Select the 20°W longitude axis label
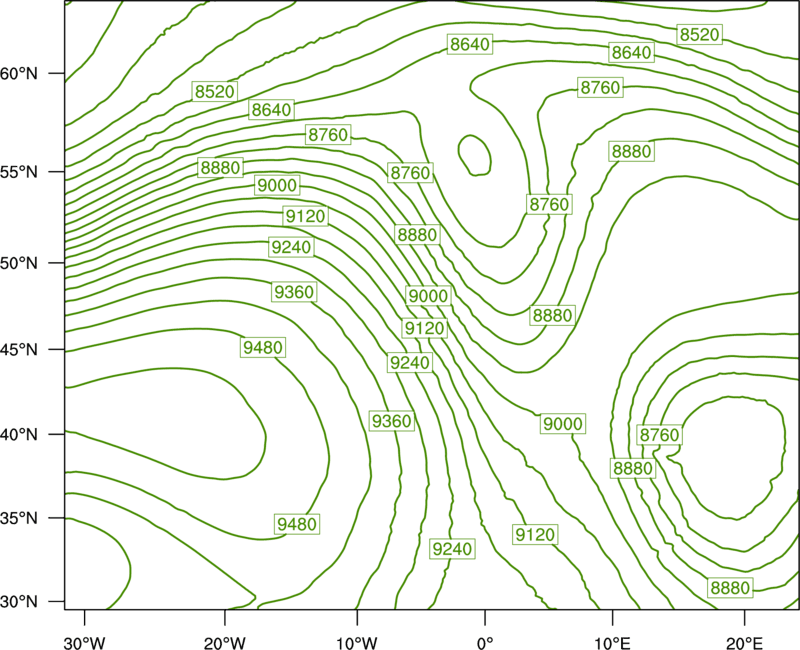 coord(225,642)
